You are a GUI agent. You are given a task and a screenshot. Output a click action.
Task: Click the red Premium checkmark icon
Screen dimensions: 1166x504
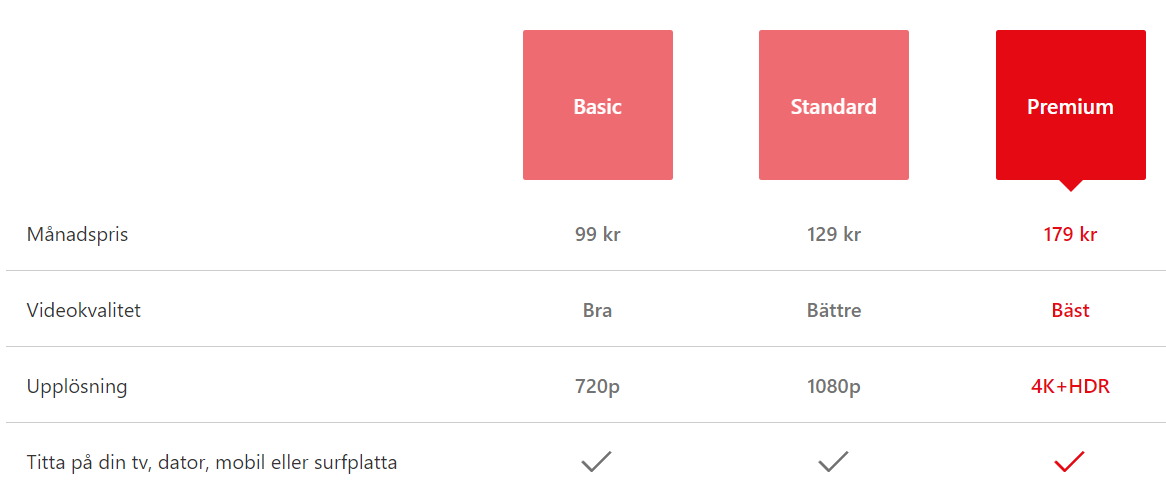click(x=1069, y=462)
